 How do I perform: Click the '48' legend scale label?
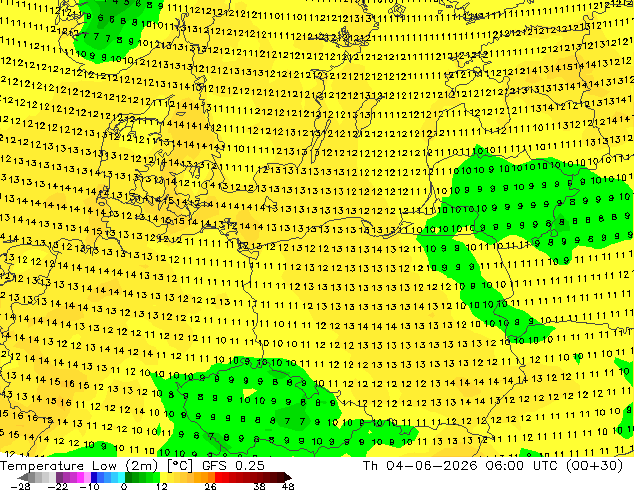click(x=288, y=486)
